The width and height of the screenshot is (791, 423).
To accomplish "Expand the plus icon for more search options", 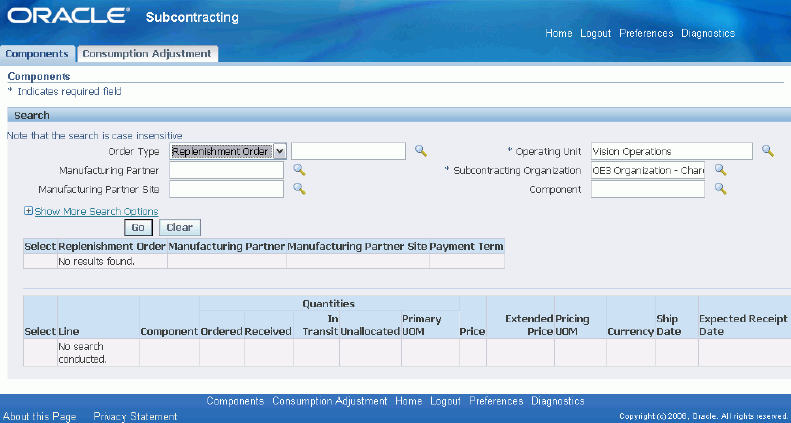I will [29, 211].
